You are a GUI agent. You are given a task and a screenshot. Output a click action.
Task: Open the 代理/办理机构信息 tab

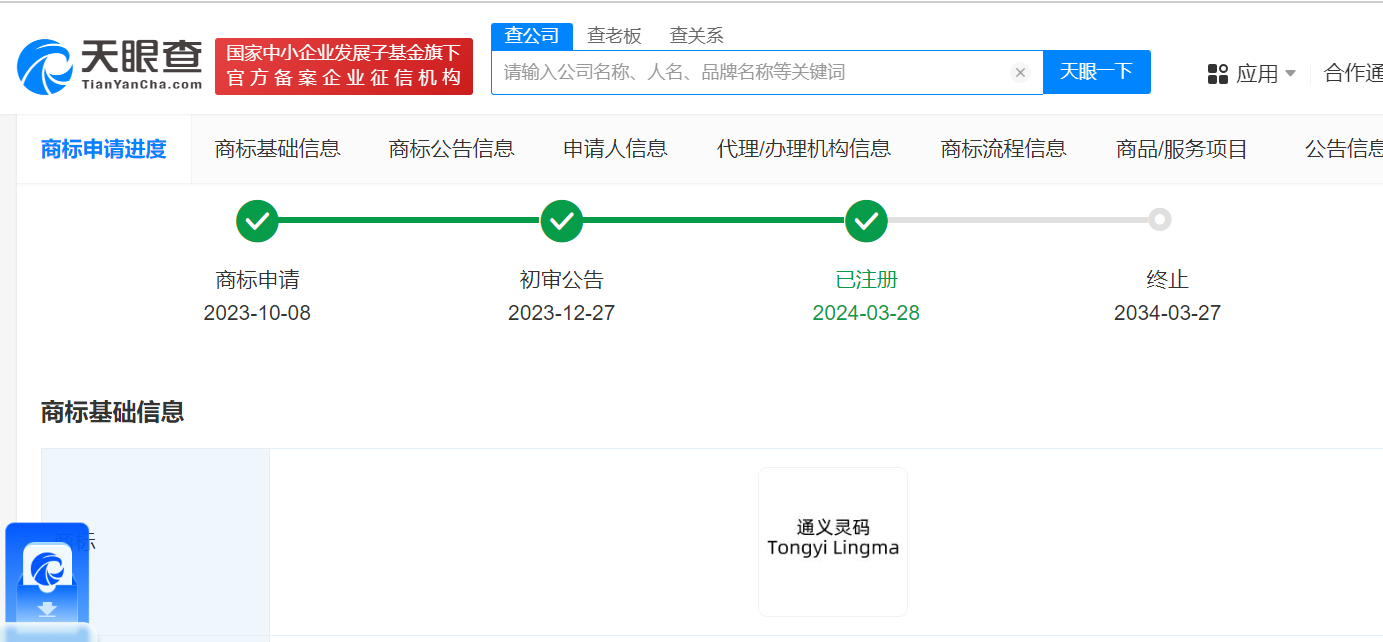[803, 149]
